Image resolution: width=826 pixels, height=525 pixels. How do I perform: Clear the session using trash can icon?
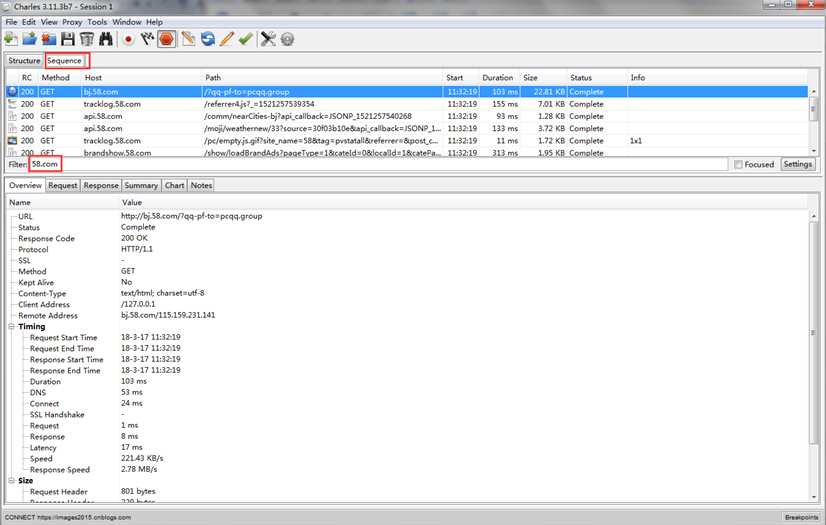(x=87, y=39)
